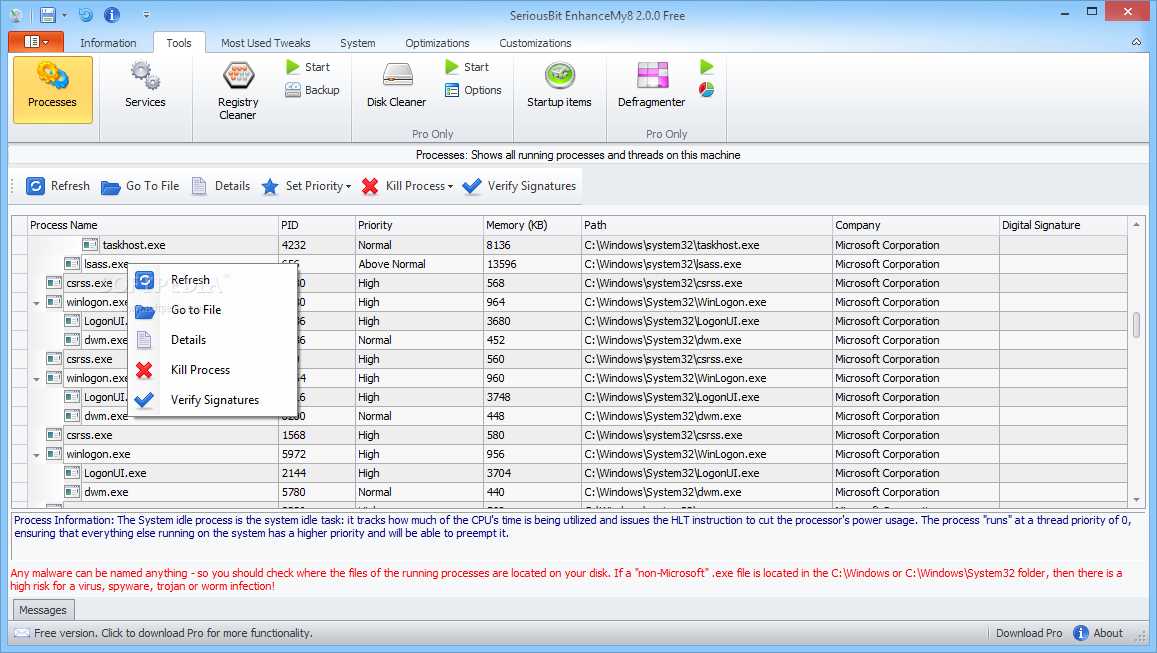The height and width of the screenshot is (653, 1157).
Task: Click the blue info icon in title bar
Action: pyautogui.click(x=111, y=15)
